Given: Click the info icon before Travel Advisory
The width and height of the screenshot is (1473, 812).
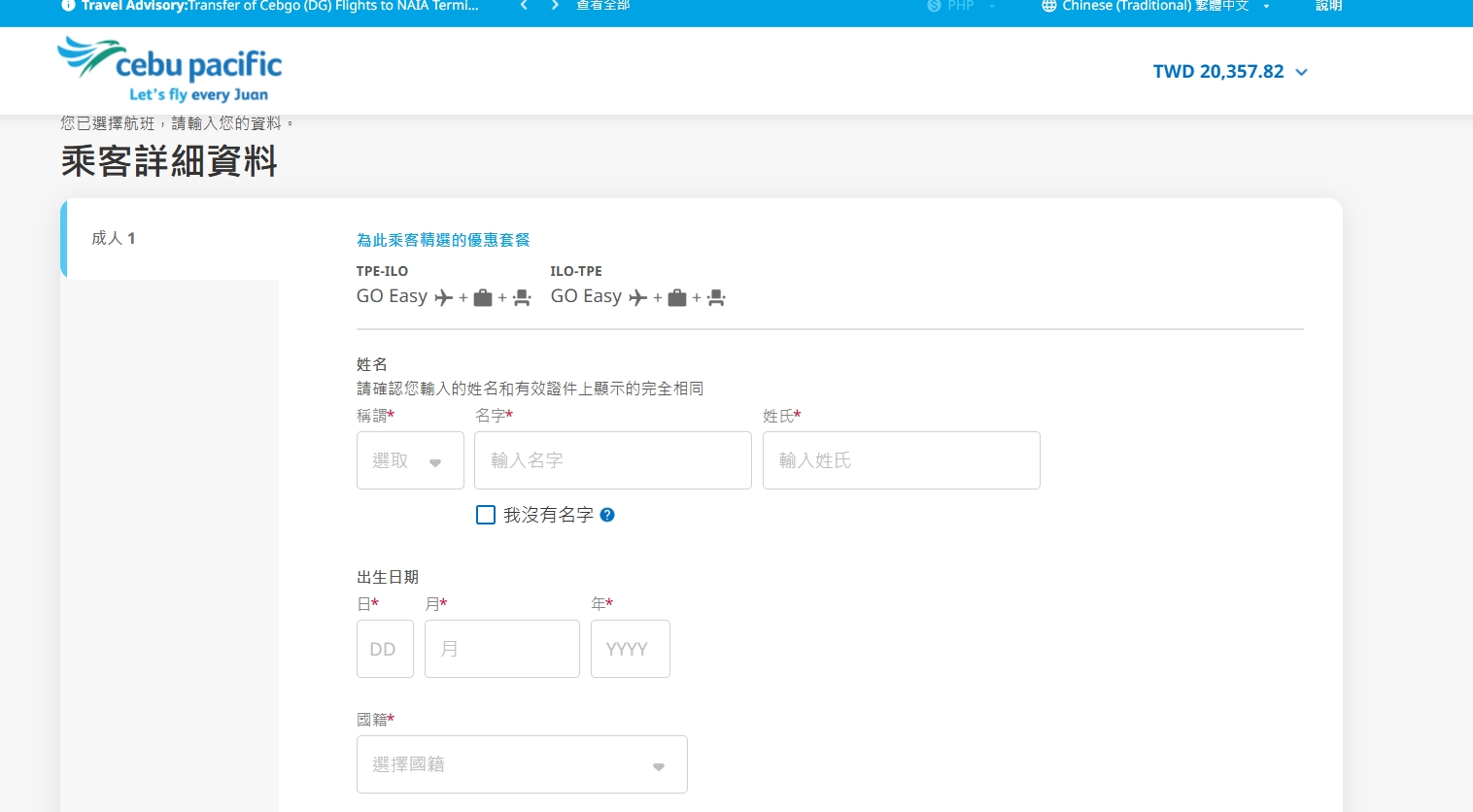Looking at the screenshot, I should click(x=67, y=5).
